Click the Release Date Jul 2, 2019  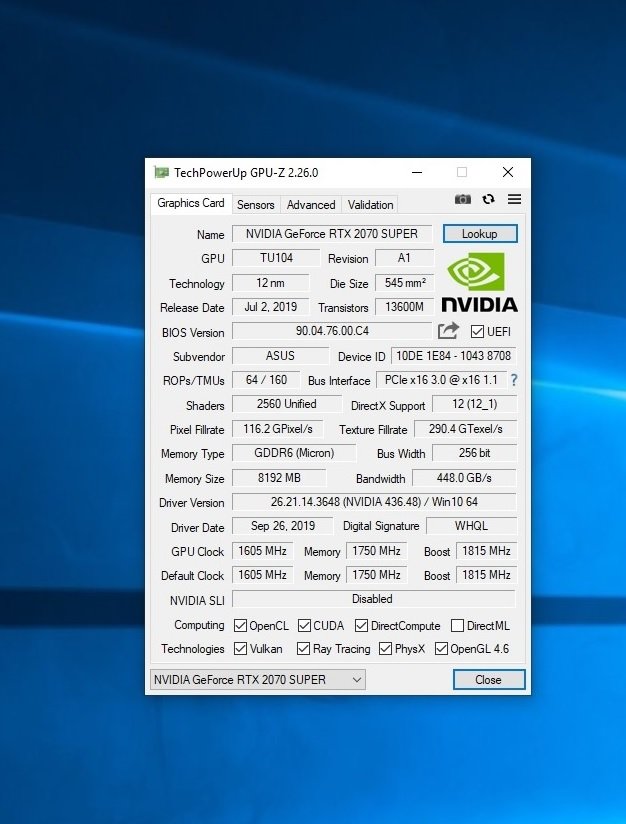point(270,307)
